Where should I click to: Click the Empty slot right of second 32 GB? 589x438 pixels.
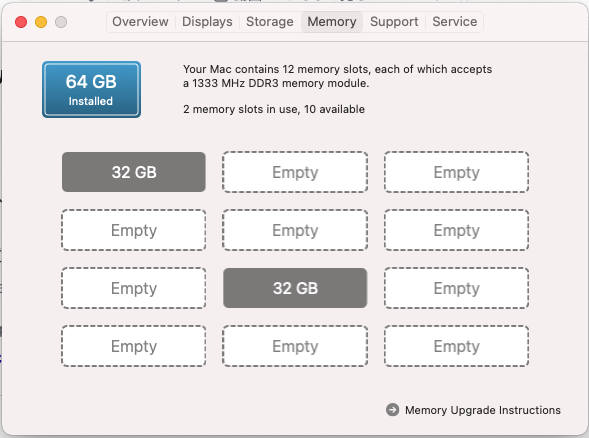coord(456,288)
